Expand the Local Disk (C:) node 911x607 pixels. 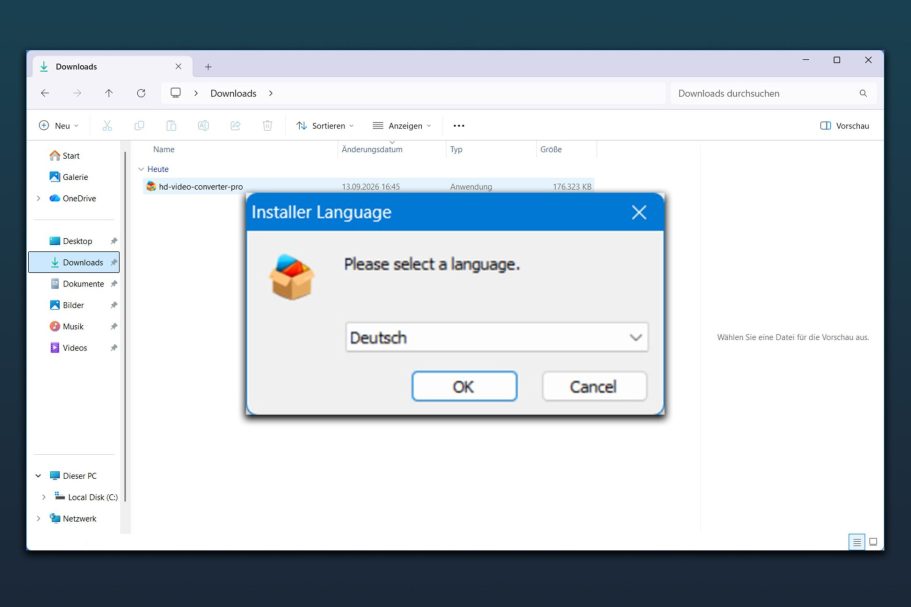click(44, 497)
